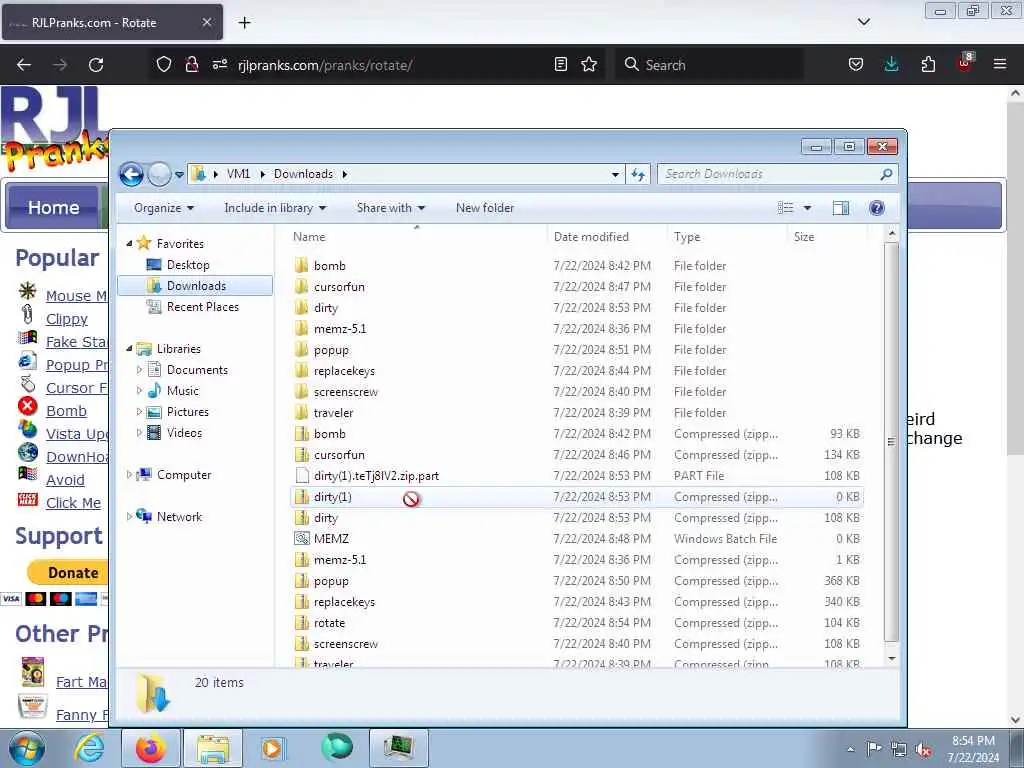This screenshot has width=1024, height=768.
Task: Sort by the Date modified column
Action: pyautogui.click(x=605, y=236)
